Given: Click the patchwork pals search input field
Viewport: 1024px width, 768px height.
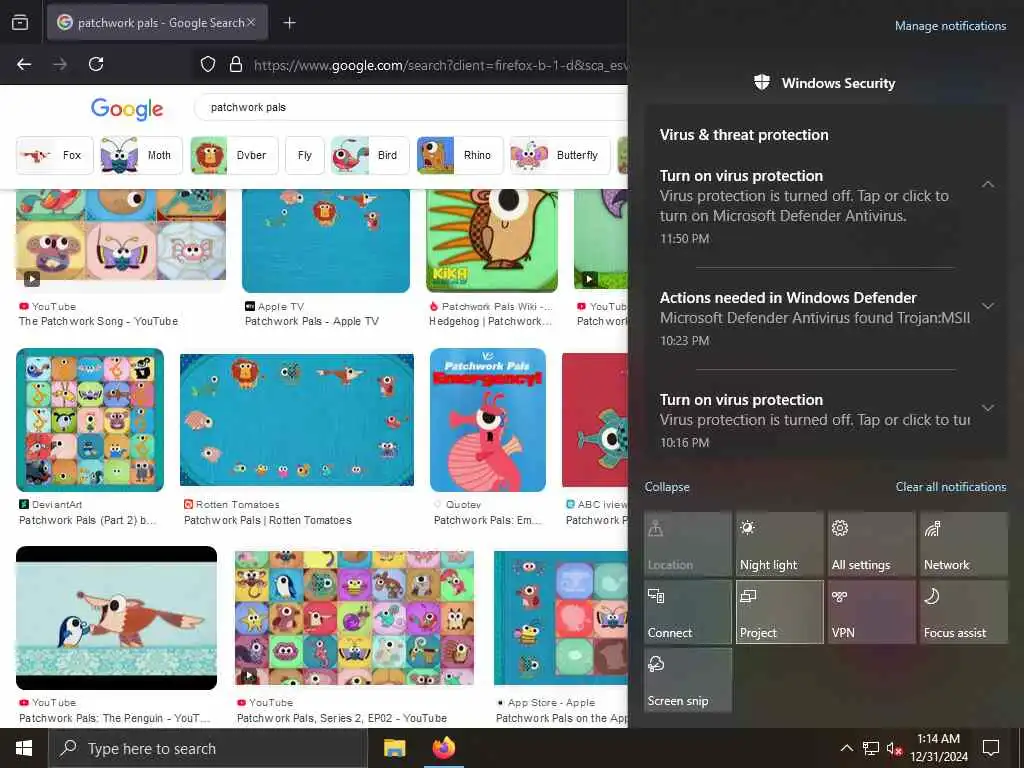Looking at the screenshot, I should click(411, 107).
